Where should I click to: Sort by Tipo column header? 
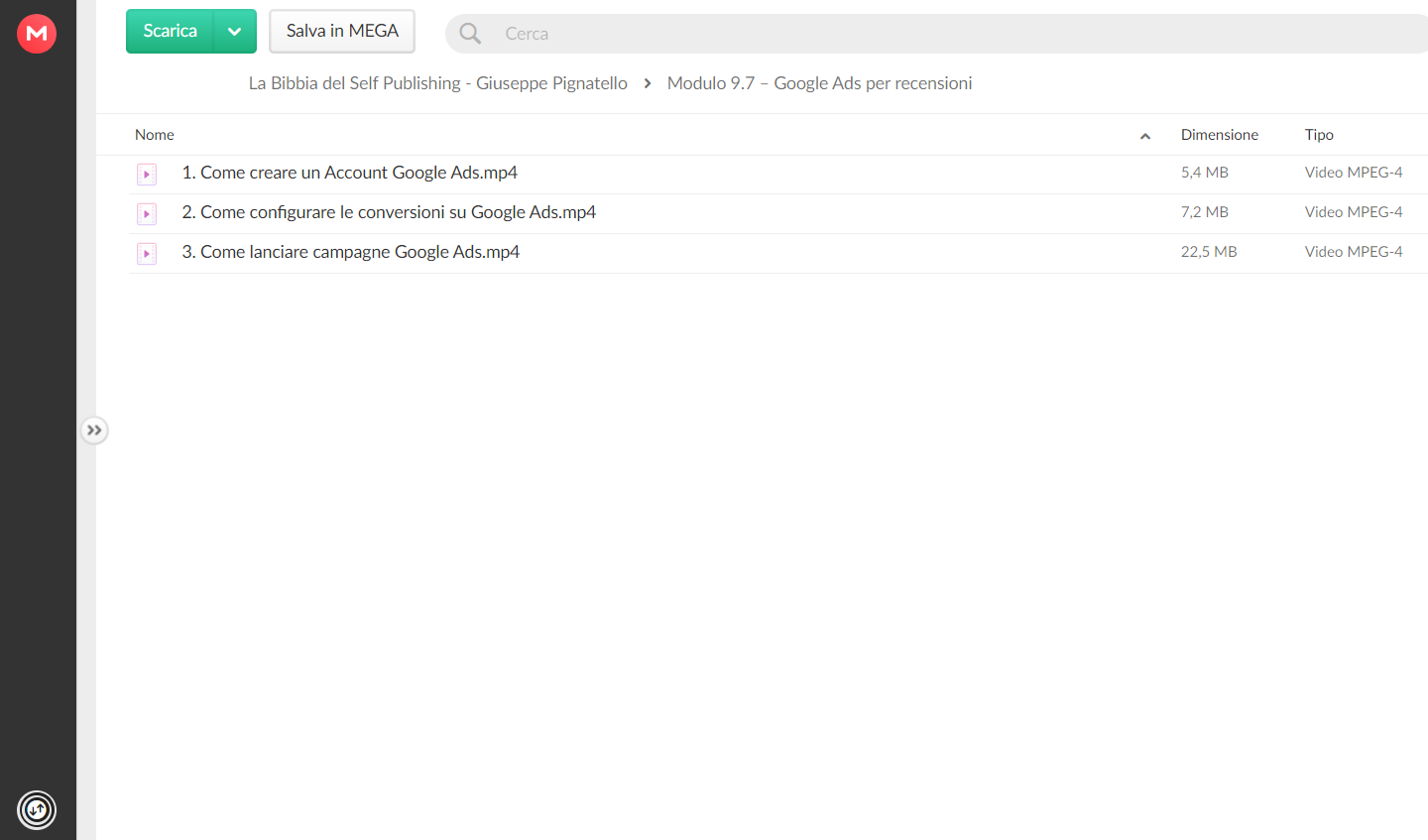click(1319, 135)
